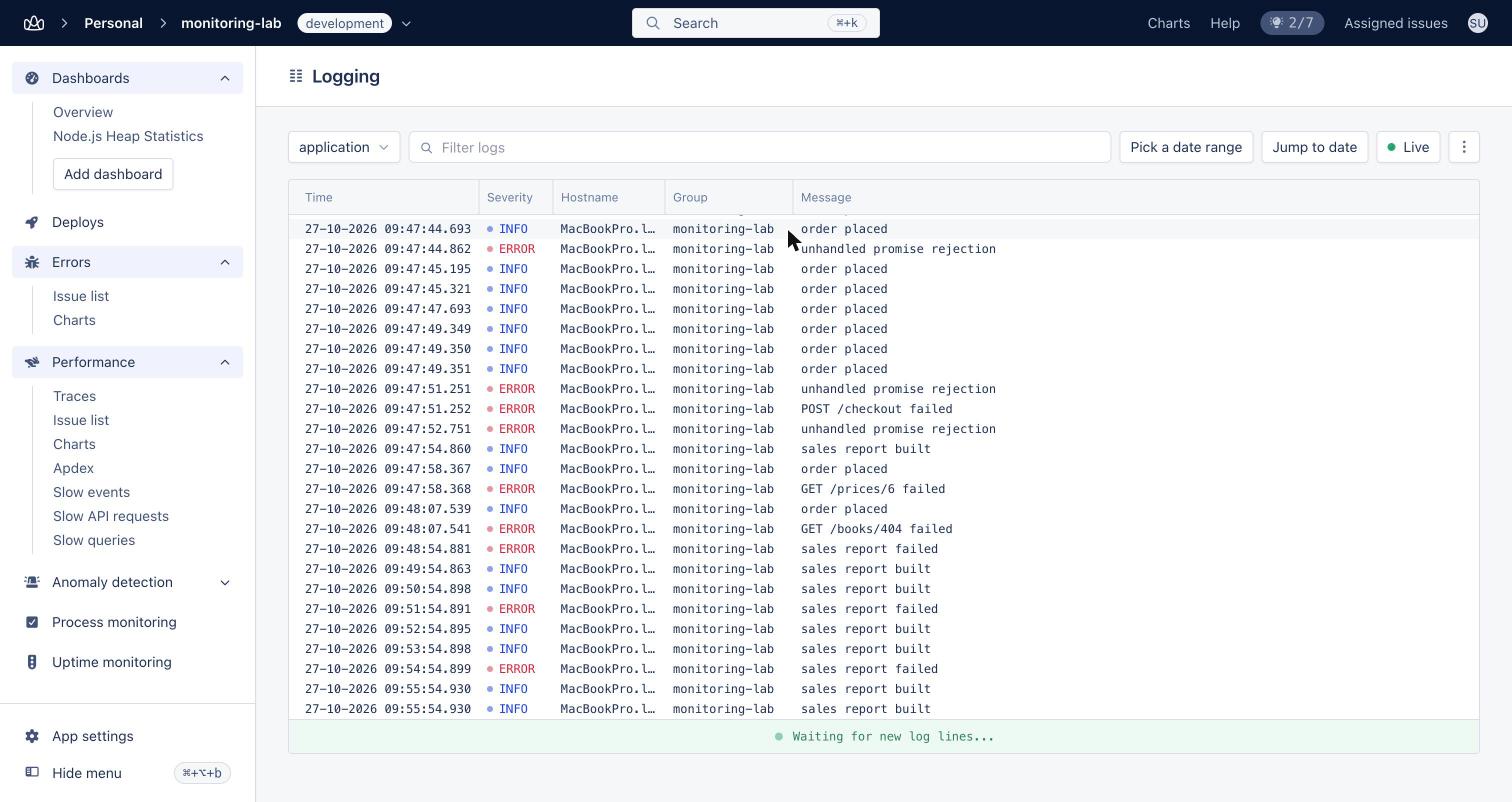Open Help in the top navigation

coord(1224,23)
